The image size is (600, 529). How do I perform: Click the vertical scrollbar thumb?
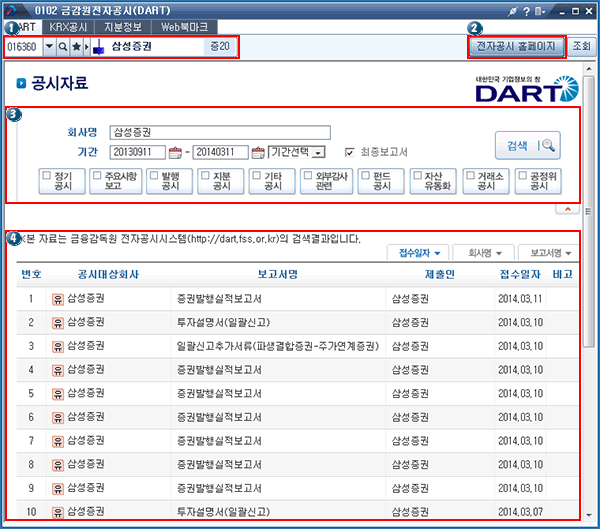click(589, 211)
